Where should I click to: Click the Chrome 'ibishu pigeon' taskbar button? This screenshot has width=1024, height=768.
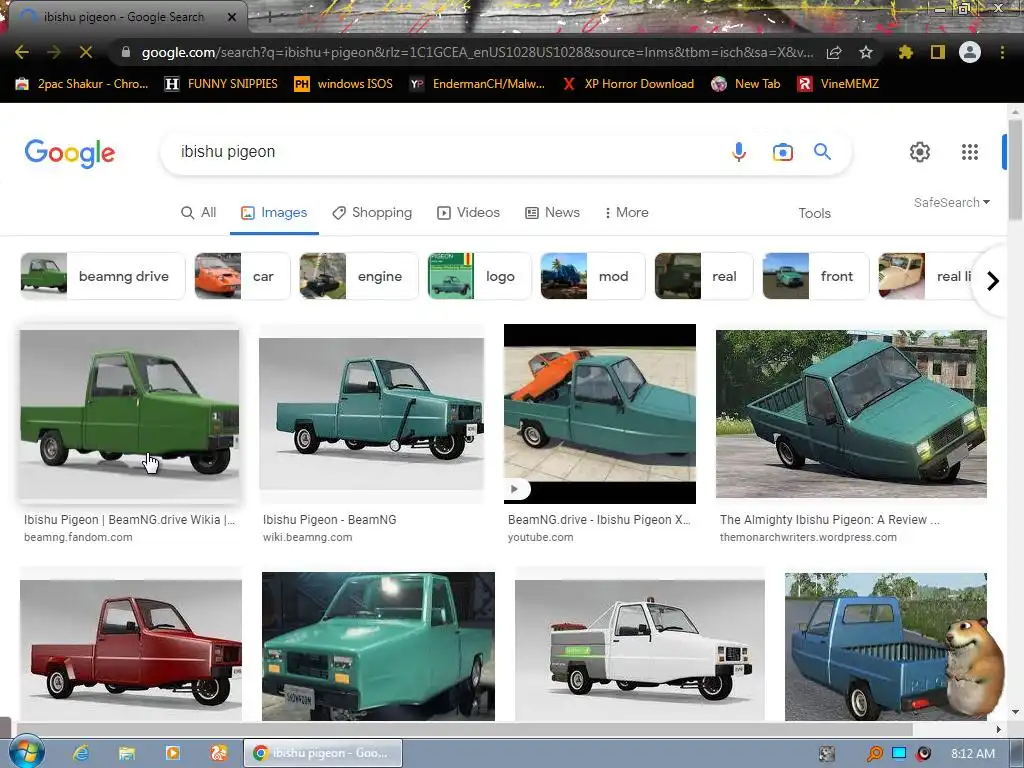tap(323, 753)
